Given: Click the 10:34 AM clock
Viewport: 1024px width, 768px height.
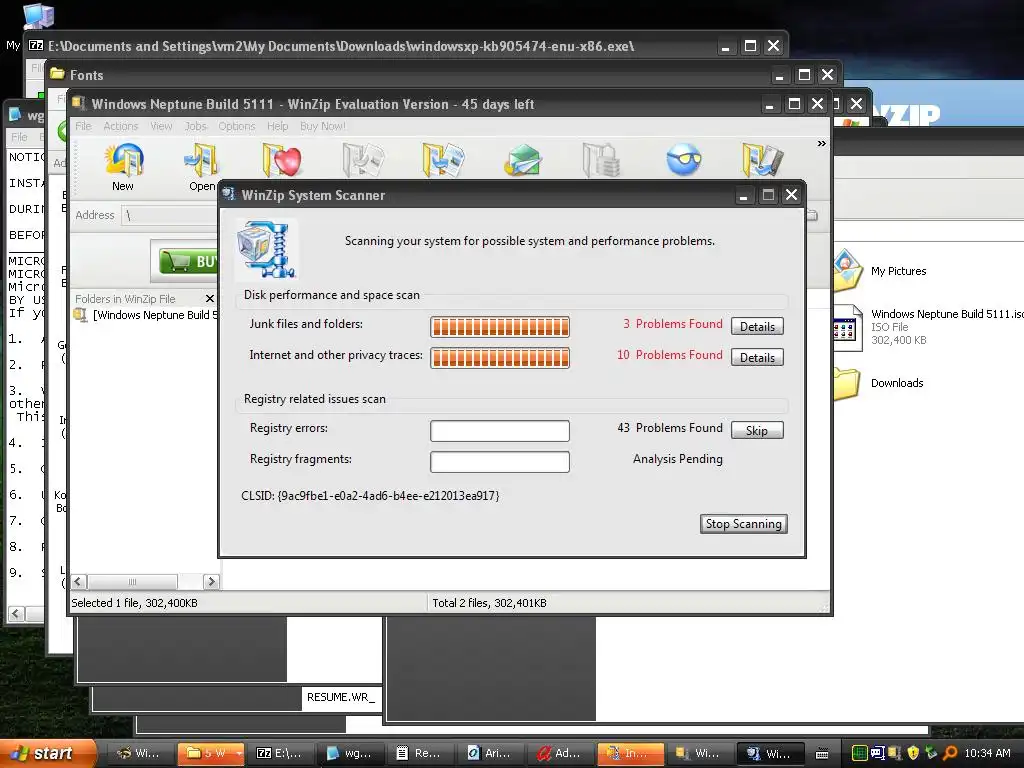Looking at the screenshot, I should (x=987, y=753).
